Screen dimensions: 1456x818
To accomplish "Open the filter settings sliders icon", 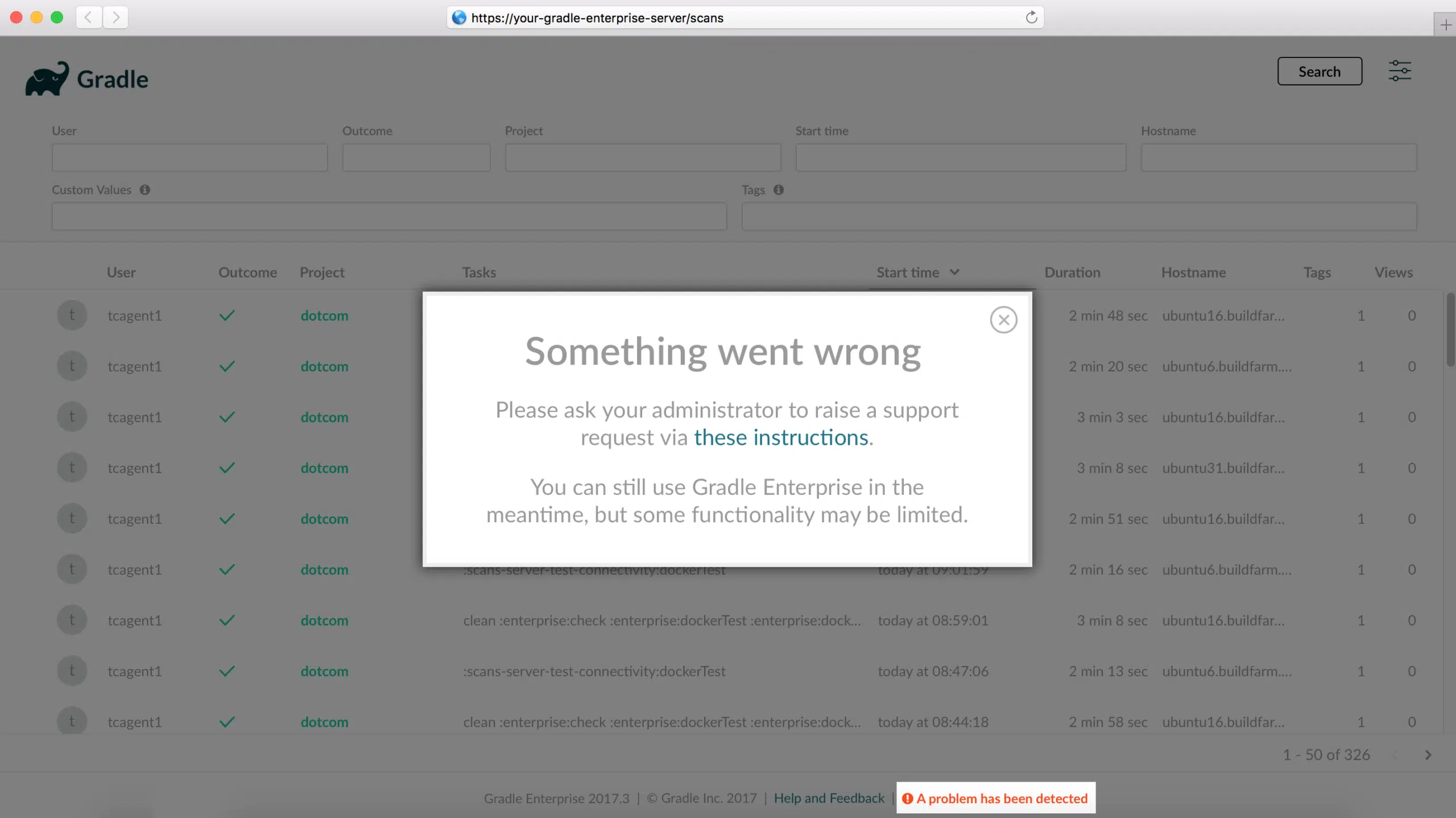I will 1400,71.
